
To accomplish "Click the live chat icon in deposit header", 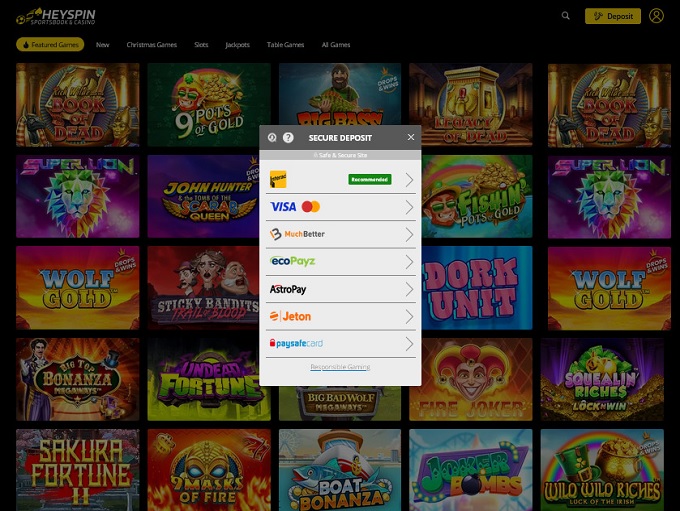I will tap(273, 137).
